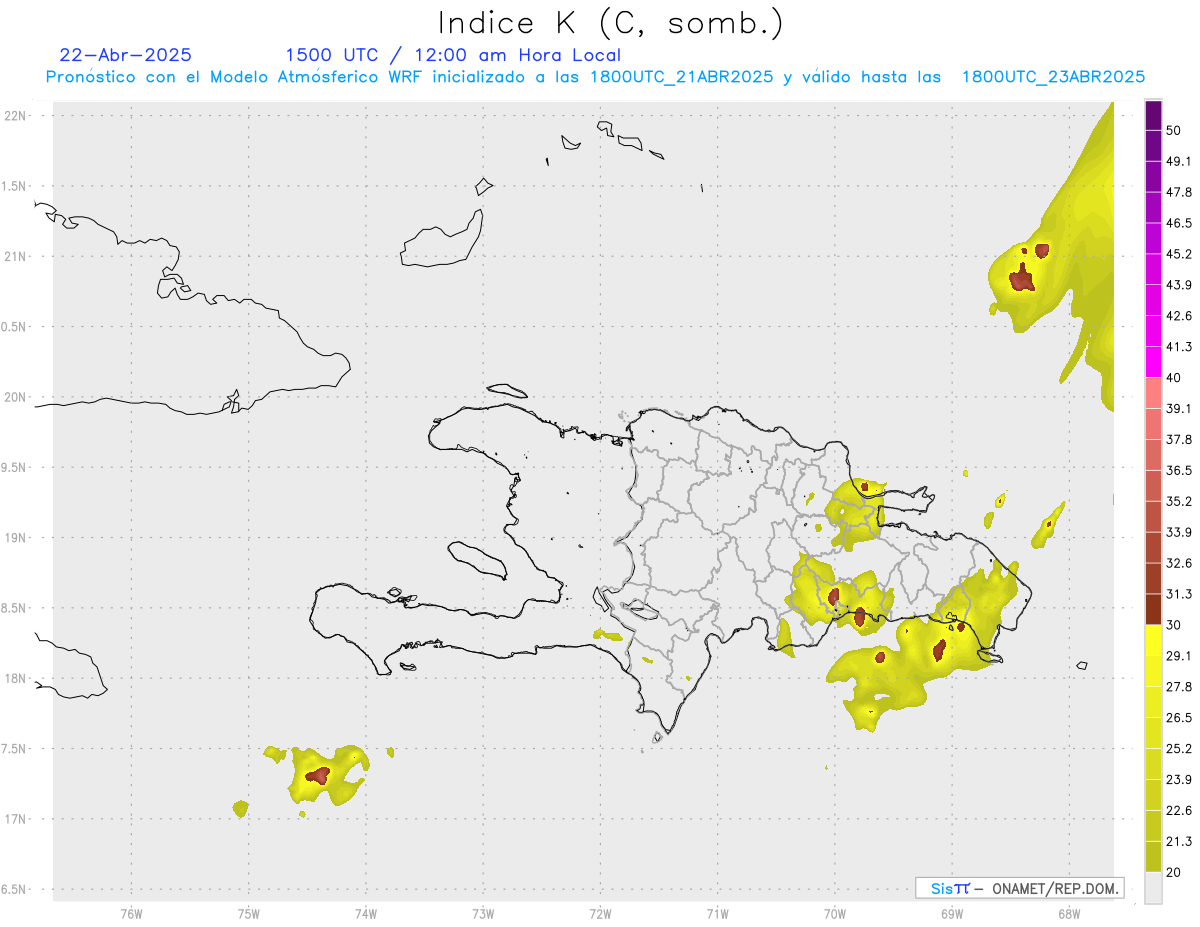
Task: Click the '22N' latitude label
Action: pos(17,116)
